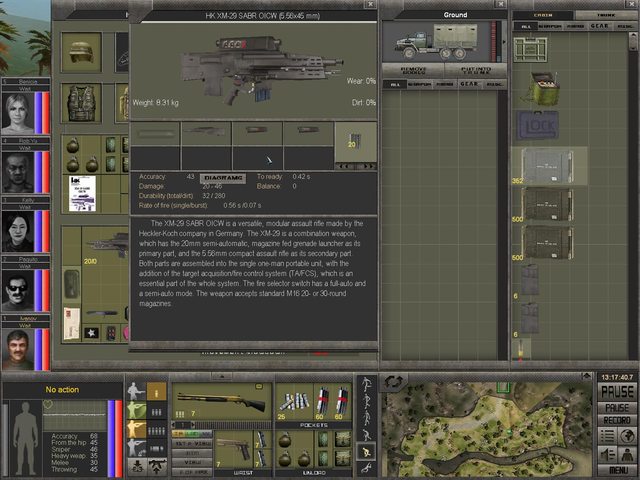
Task: Expand the bottom panel with the up arrow
Action: 222,376
